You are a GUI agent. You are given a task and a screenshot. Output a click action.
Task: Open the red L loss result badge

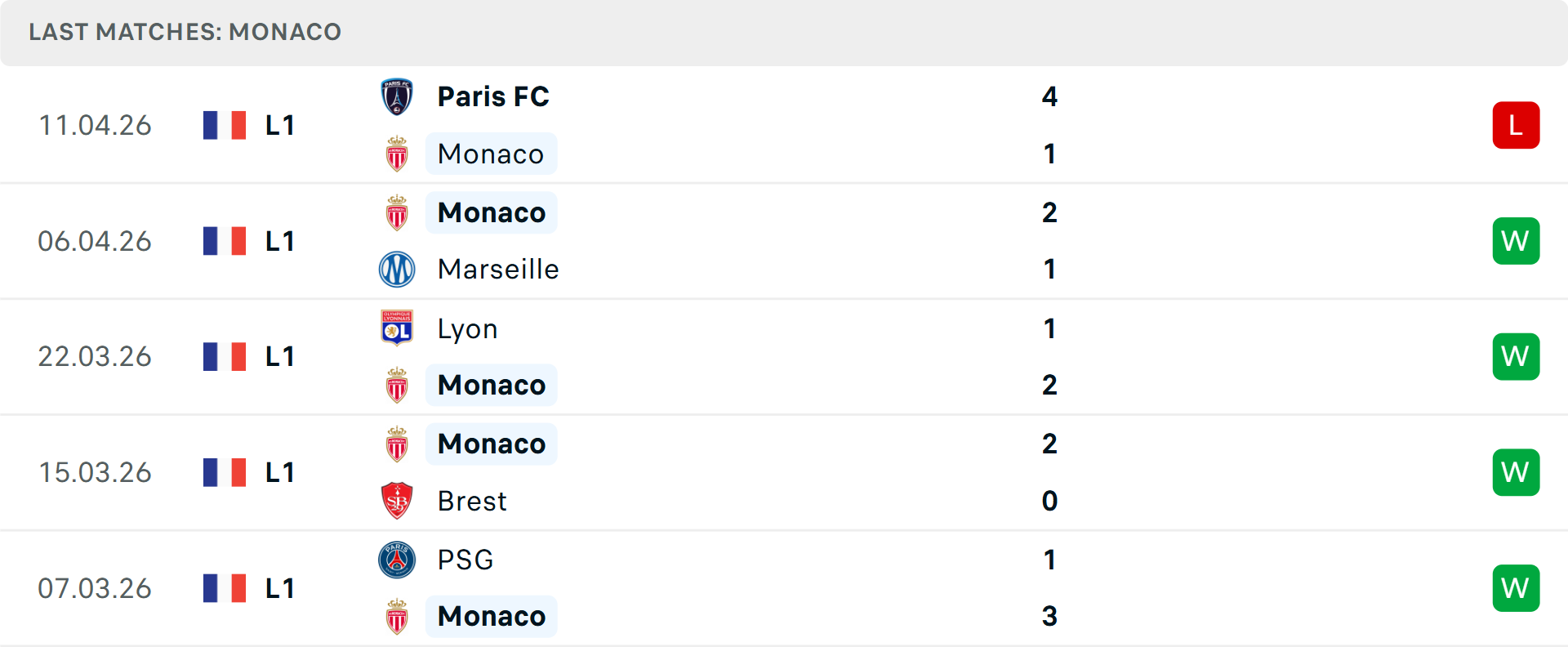click(1516, 125)
